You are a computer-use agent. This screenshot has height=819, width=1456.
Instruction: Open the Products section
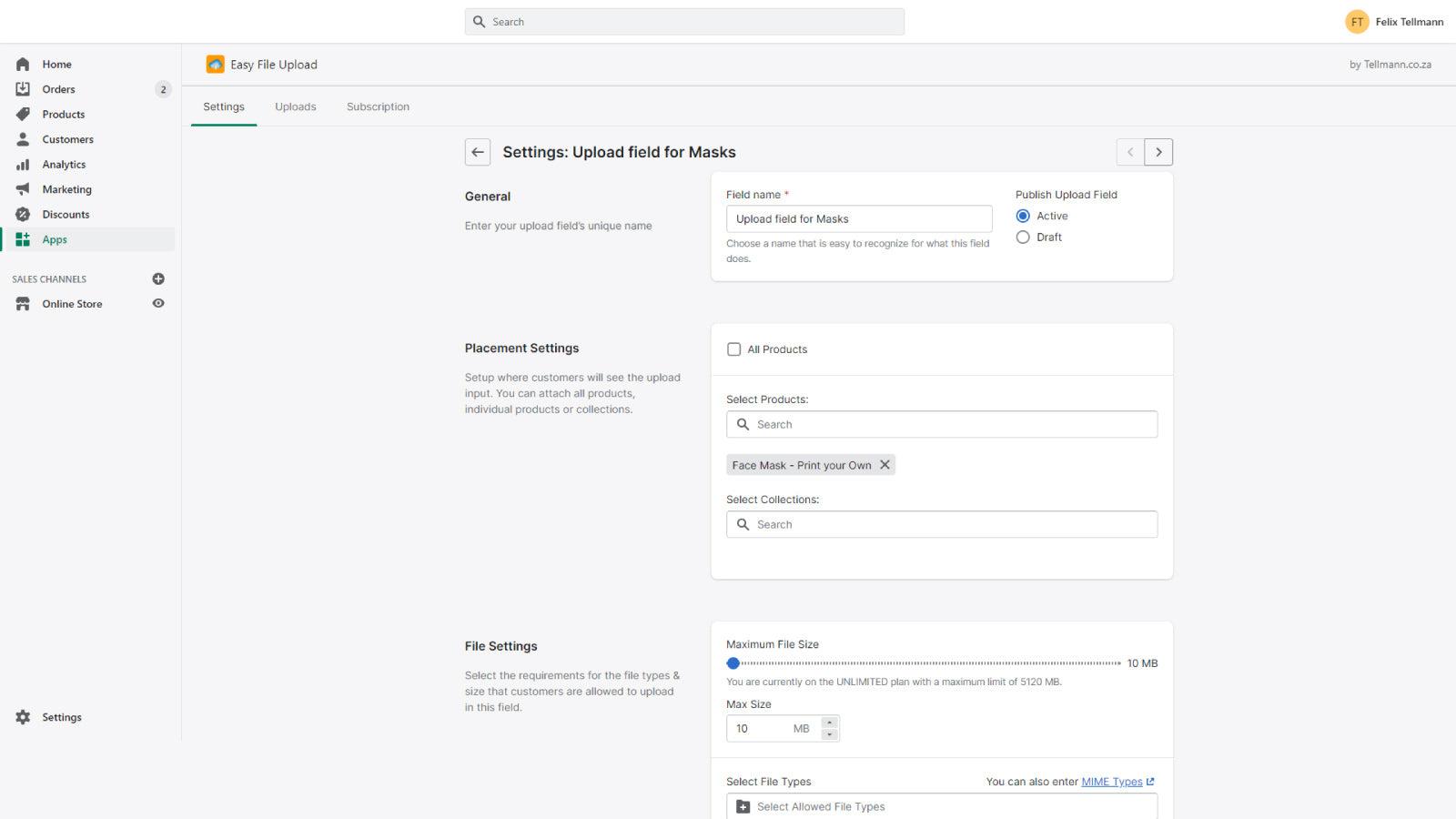[23, 114]
